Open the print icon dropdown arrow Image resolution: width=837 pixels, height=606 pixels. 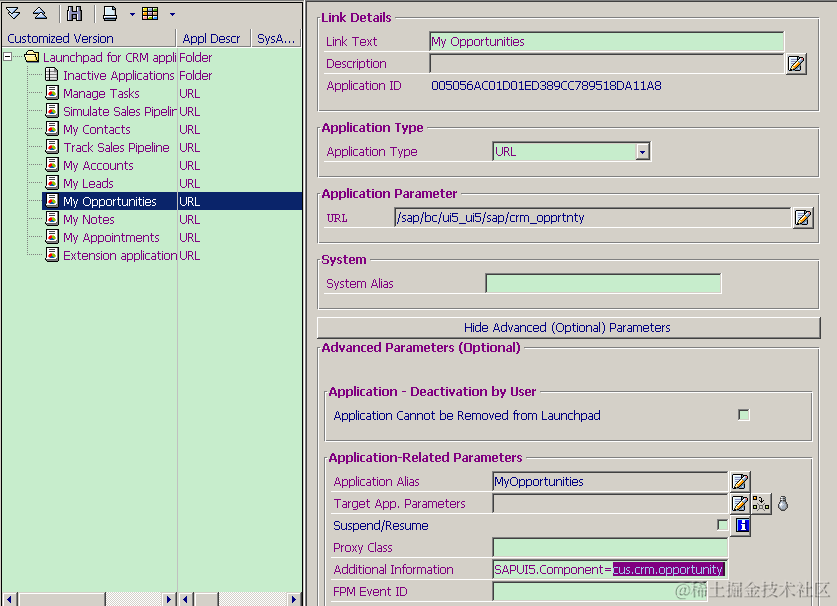(x=132, y=14)
